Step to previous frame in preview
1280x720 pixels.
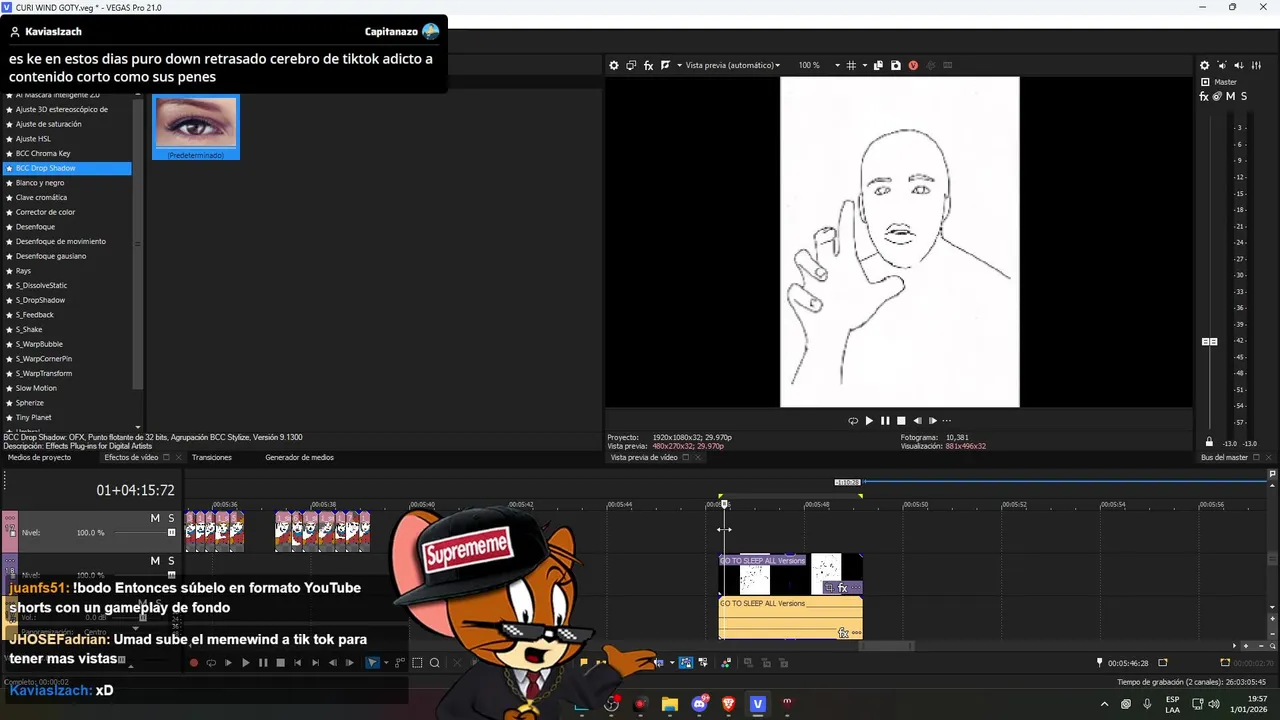pos(917,421)
